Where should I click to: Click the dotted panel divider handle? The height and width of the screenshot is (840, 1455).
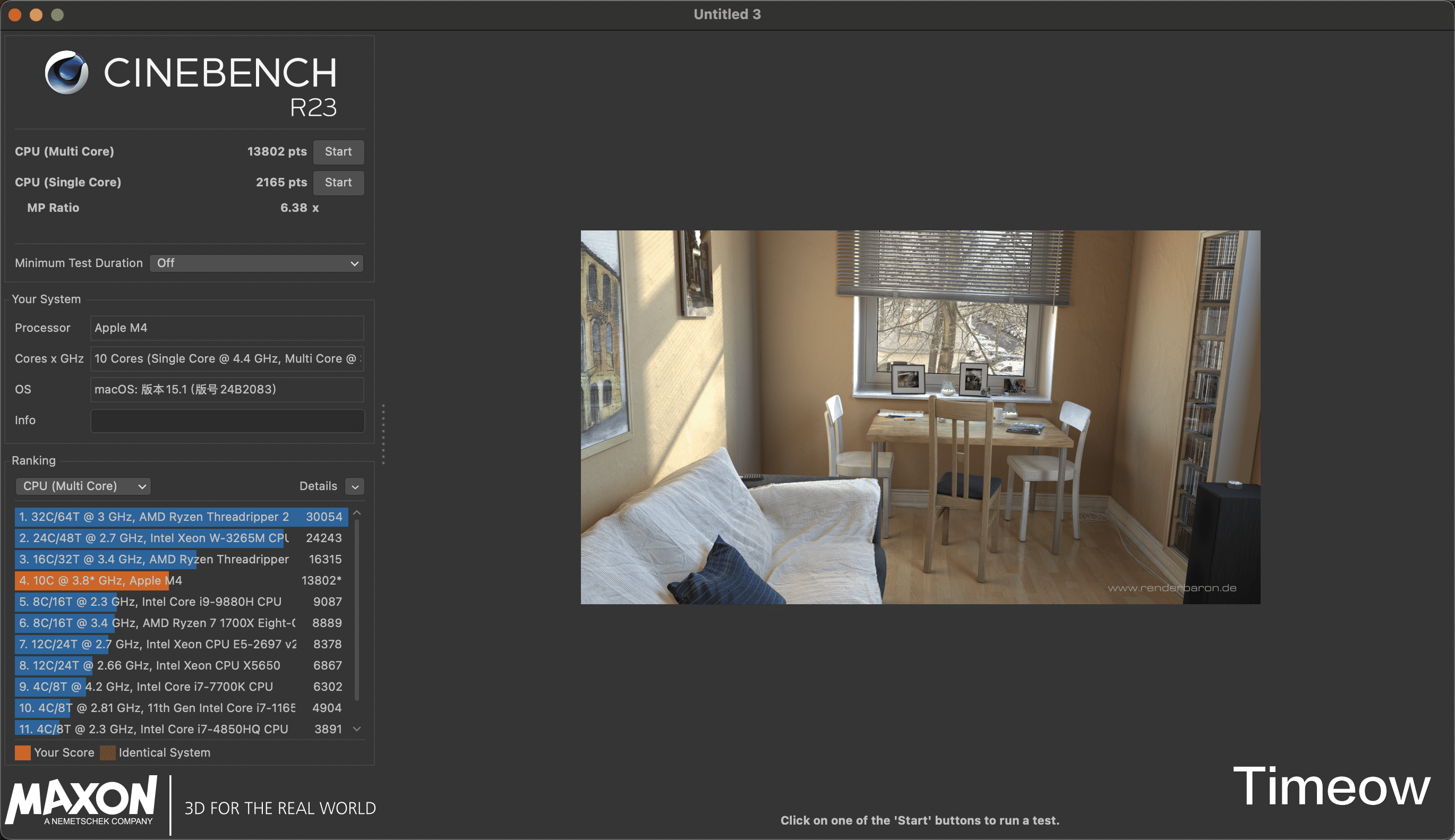tap(383, 434)
